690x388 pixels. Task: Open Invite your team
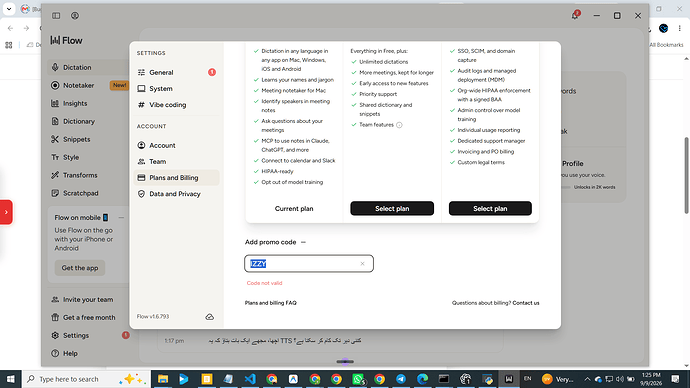click(x=88, y=300)
